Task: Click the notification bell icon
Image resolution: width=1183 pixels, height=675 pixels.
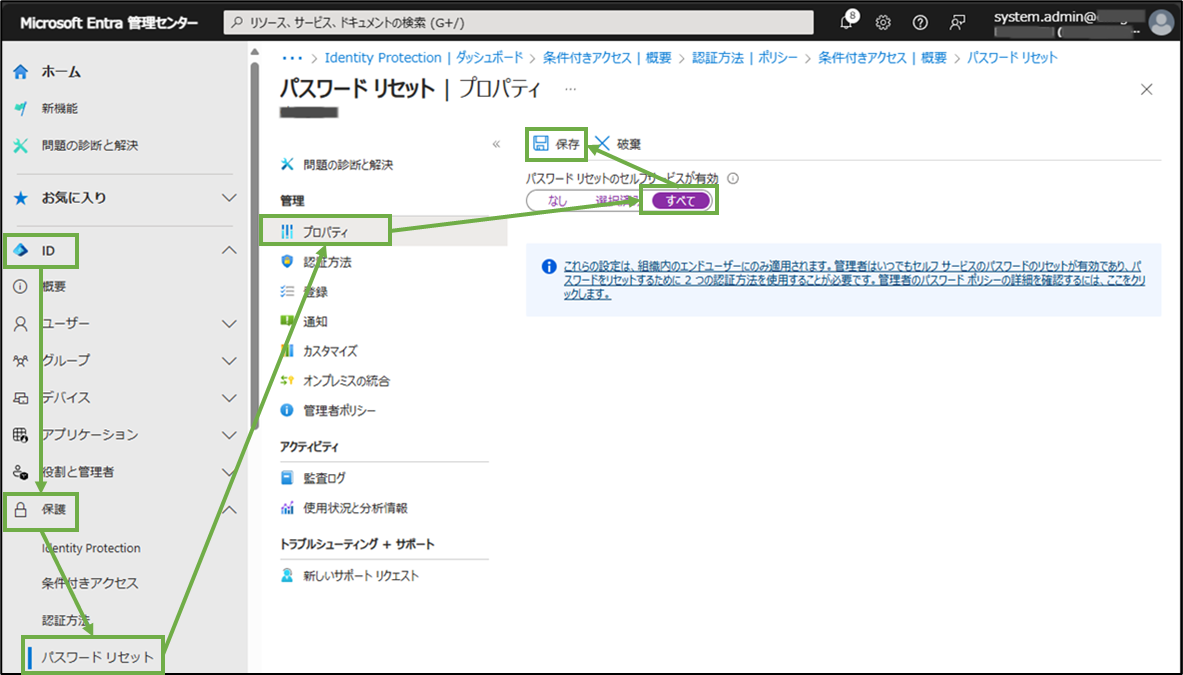Action: [845, 22]
